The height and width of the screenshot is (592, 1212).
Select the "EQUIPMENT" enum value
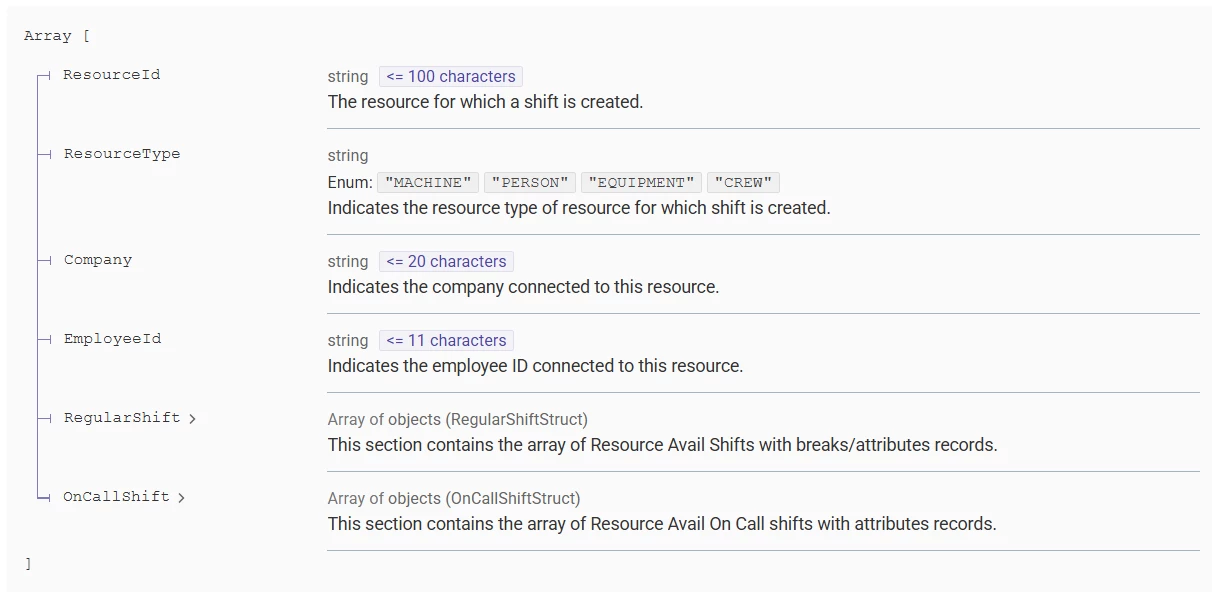pos(641,183)
